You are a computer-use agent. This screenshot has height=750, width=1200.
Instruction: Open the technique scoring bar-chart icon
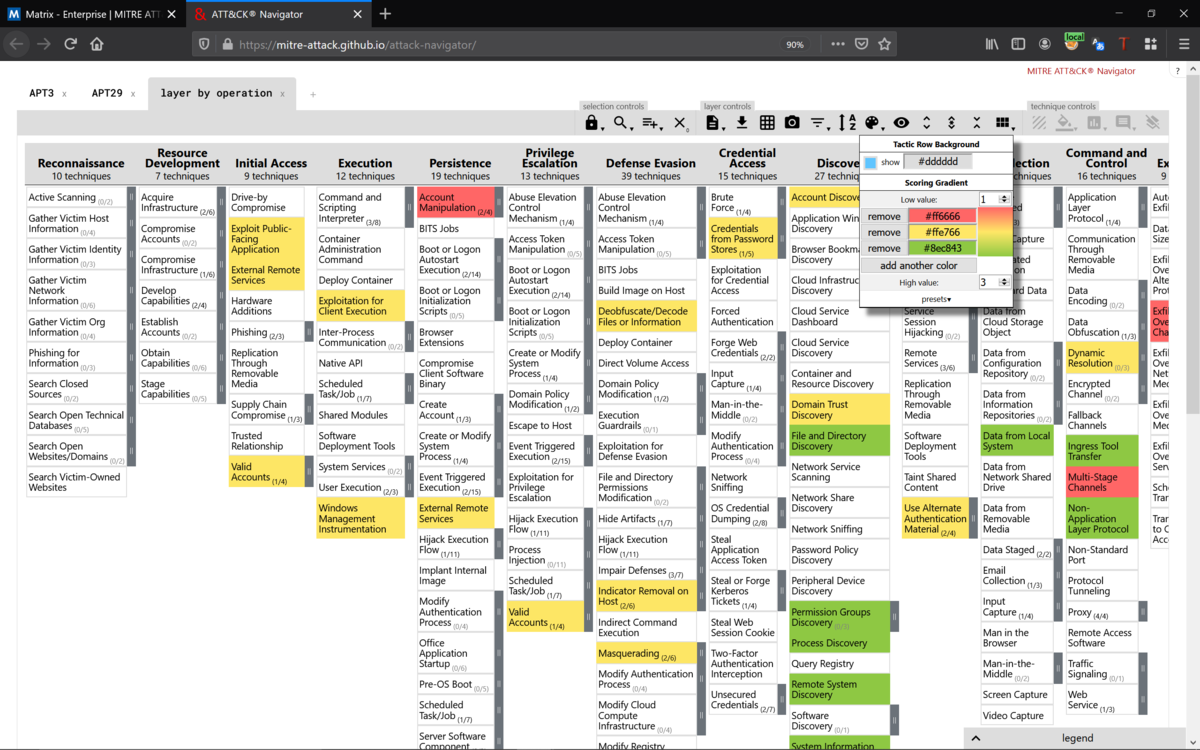tap(1096, 123)
